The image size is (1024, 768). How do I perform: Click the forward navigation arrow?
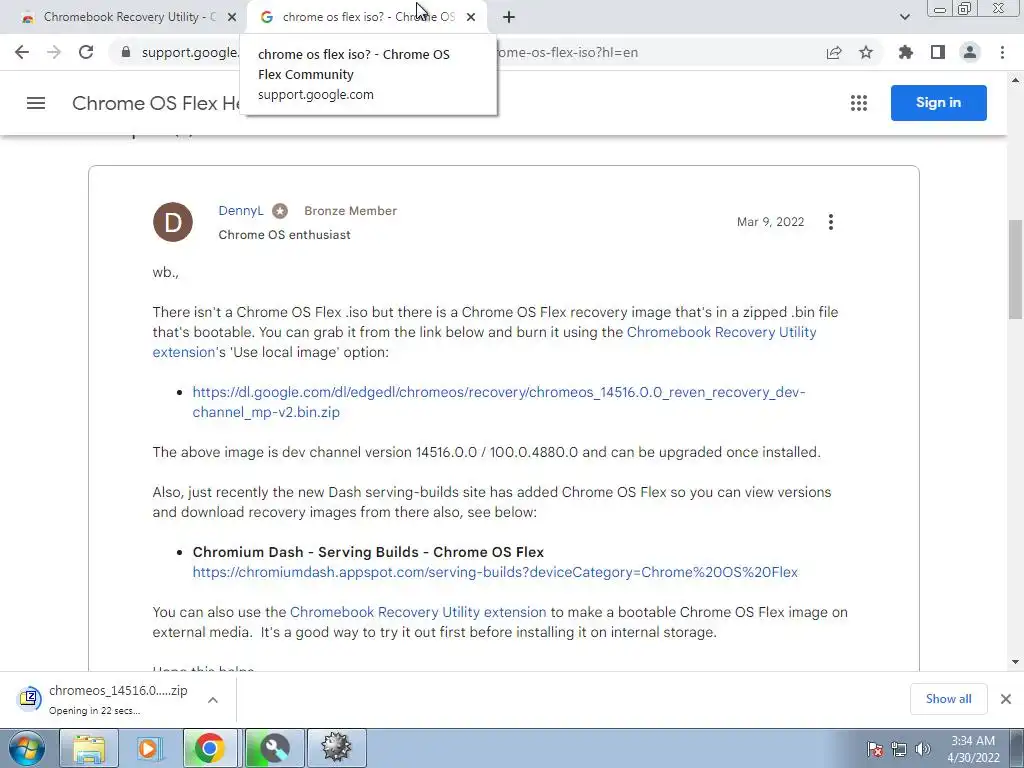click(54, 52)
